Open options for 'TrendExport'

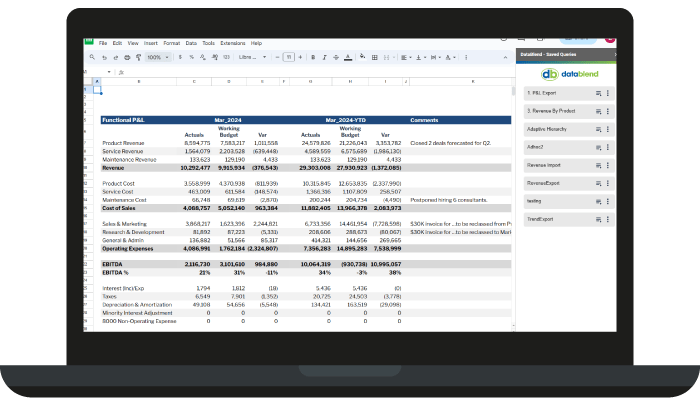608,220
